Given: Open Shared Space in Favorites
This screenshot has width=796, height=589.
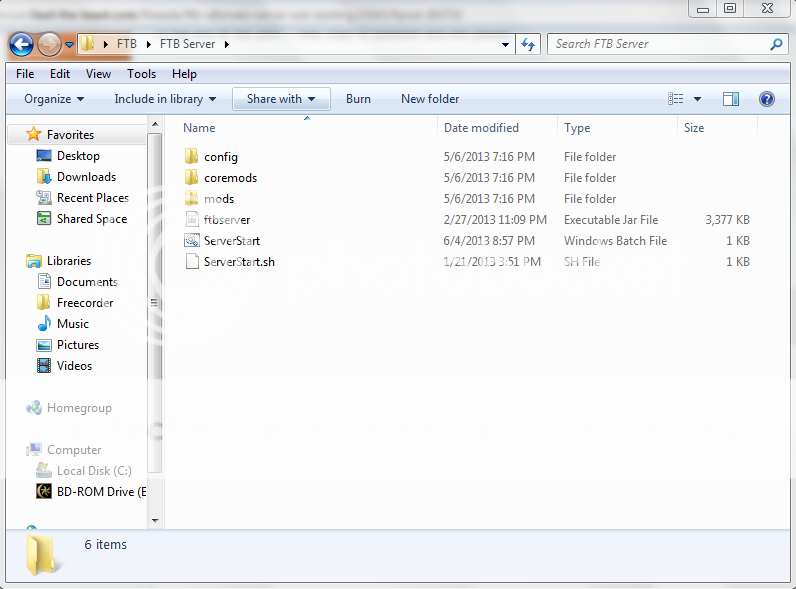Looking at the screenshot, I should click(x=91, y=219).
